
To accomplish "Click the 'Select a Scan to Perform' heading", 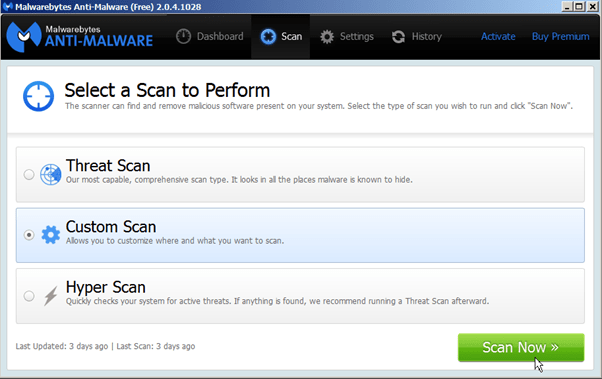I will click(167, 91).
